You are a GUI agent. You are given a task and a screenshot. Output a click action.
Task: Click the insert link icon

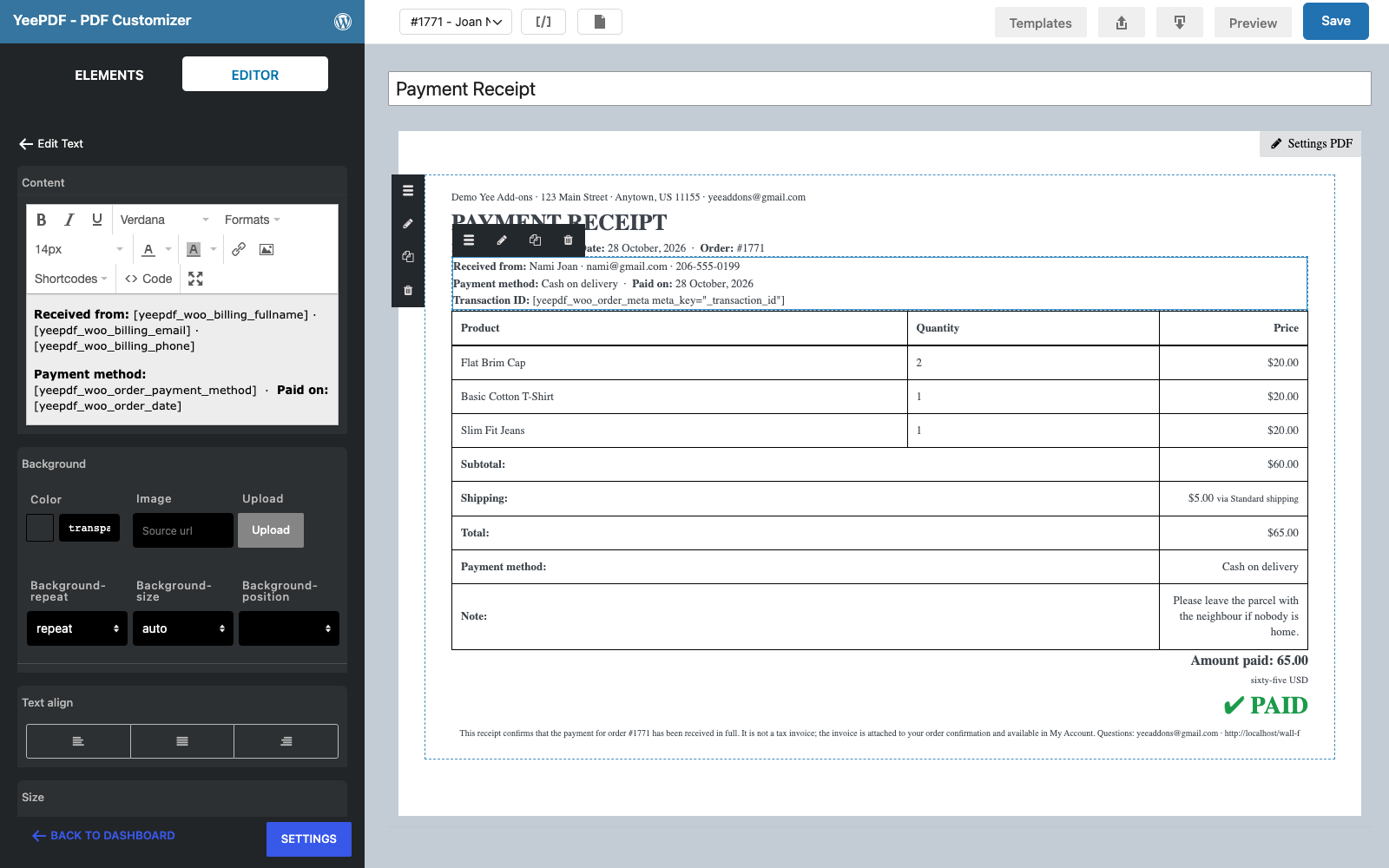click(x=239, y=249)
